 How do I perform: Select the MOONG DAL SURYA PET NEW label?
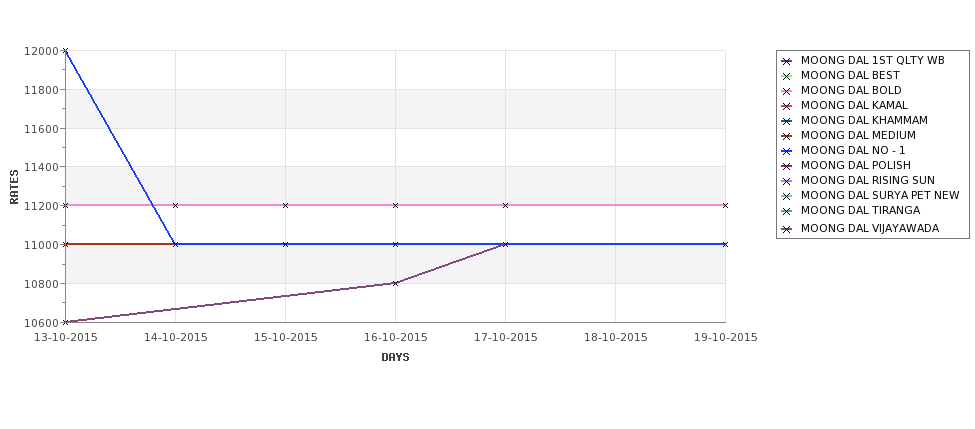point(880,195)
